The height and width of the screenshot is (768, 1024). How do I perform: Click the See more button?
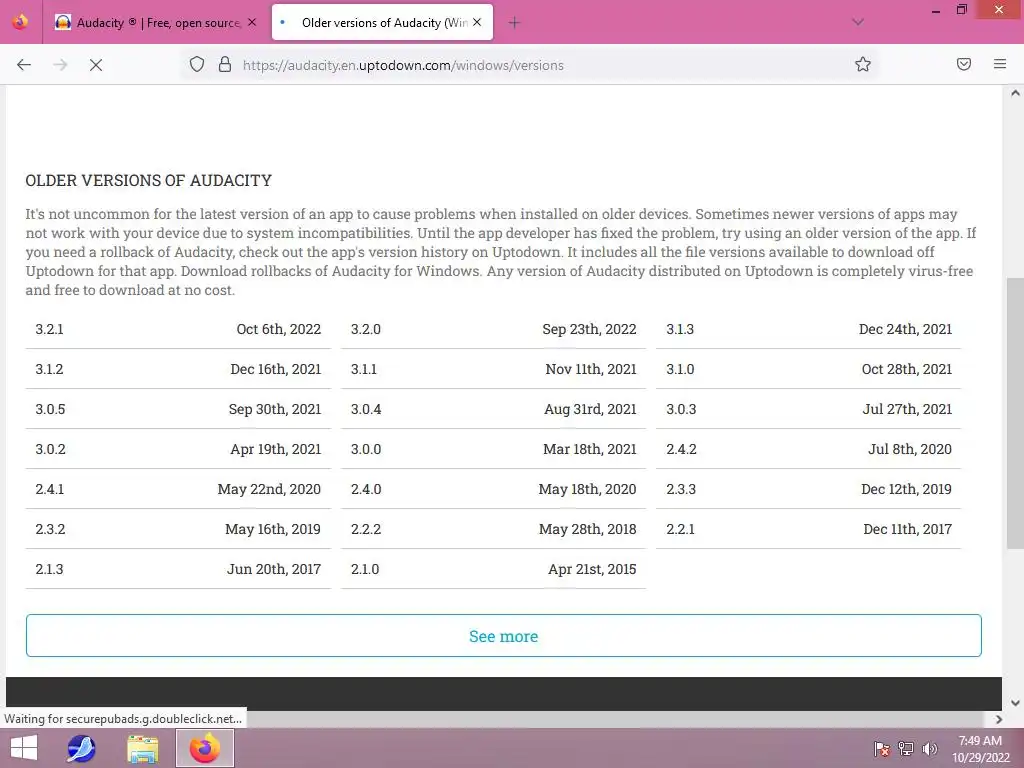pos(504,635)
